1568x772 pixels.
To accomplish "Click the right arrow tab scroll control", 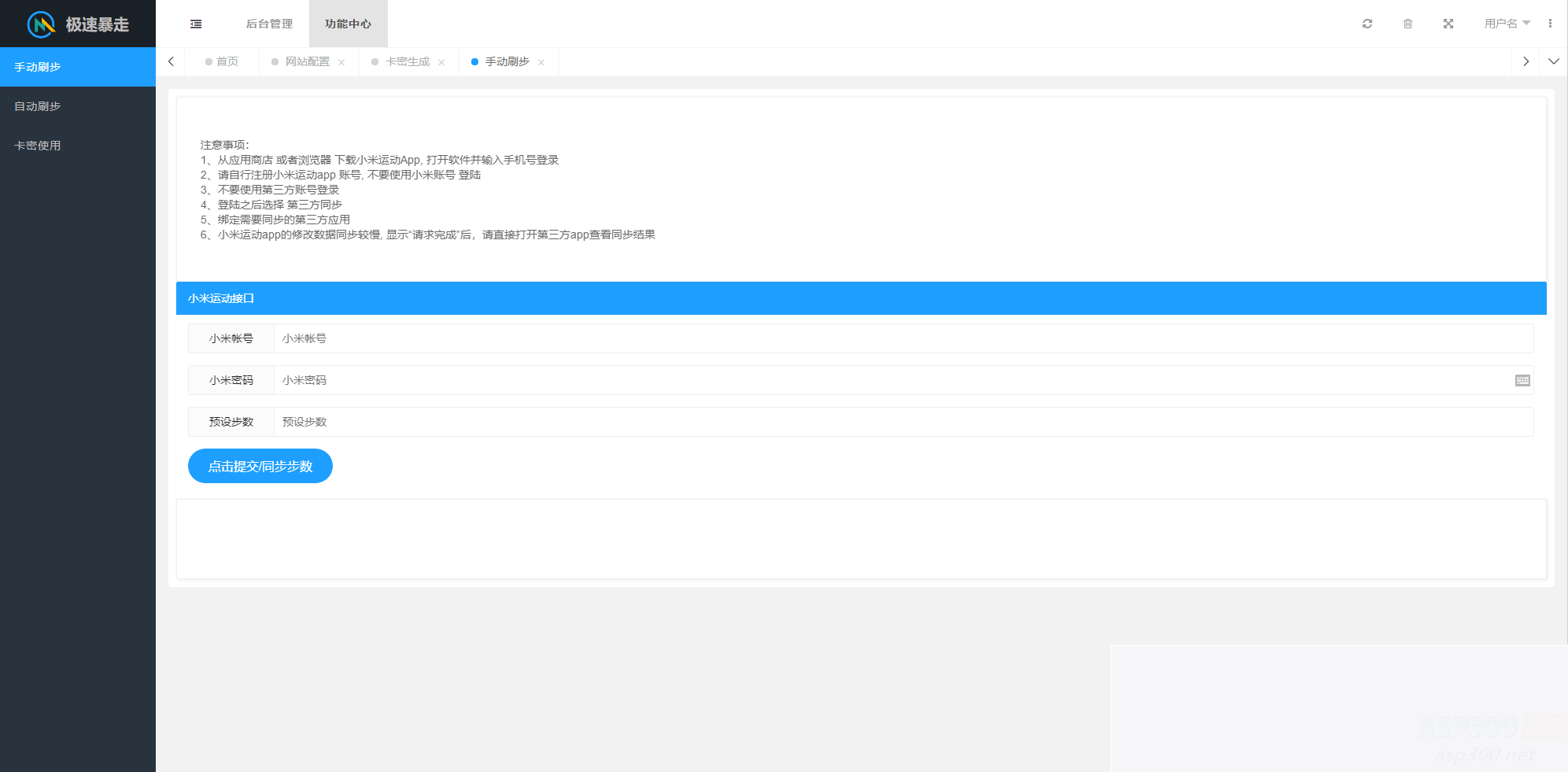I will pyautogui.click(x=1526, y=61).
